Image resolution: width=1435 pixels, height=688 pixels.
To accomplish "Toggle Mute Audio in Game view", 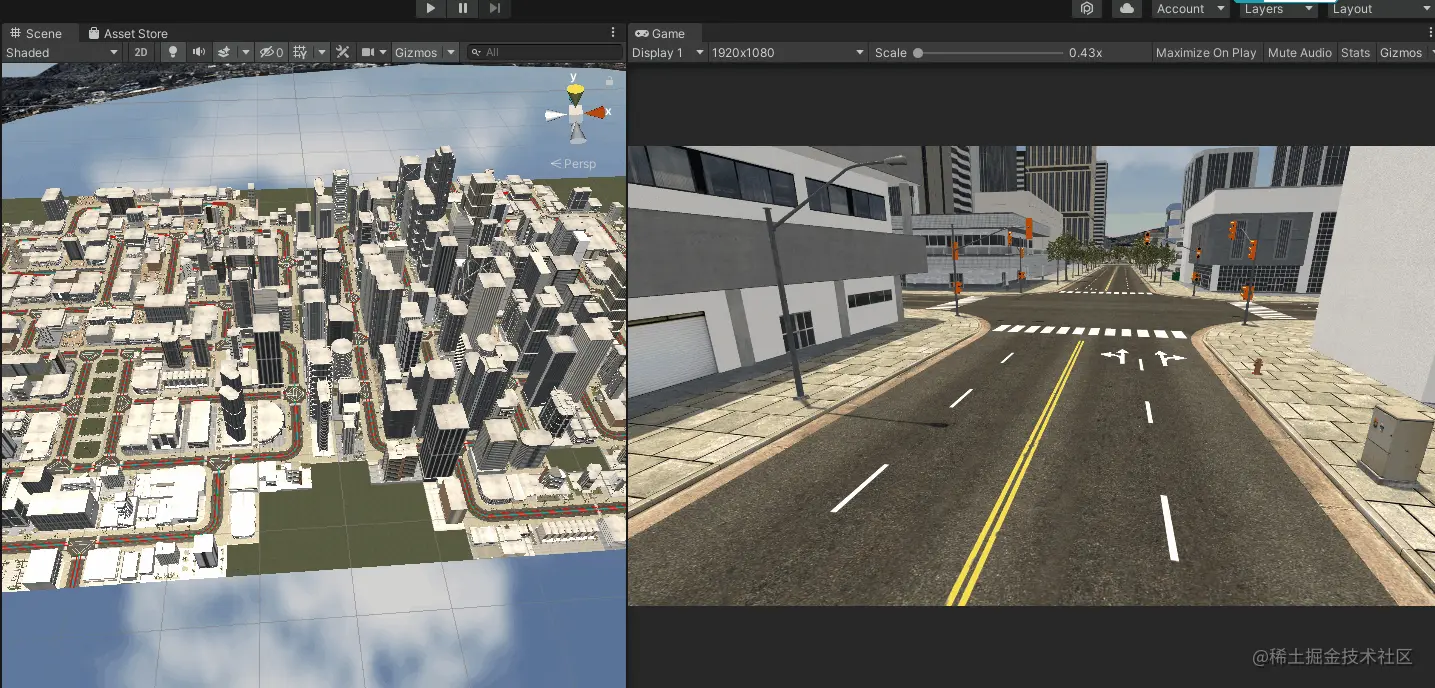I will click(x=1300, y=52).
